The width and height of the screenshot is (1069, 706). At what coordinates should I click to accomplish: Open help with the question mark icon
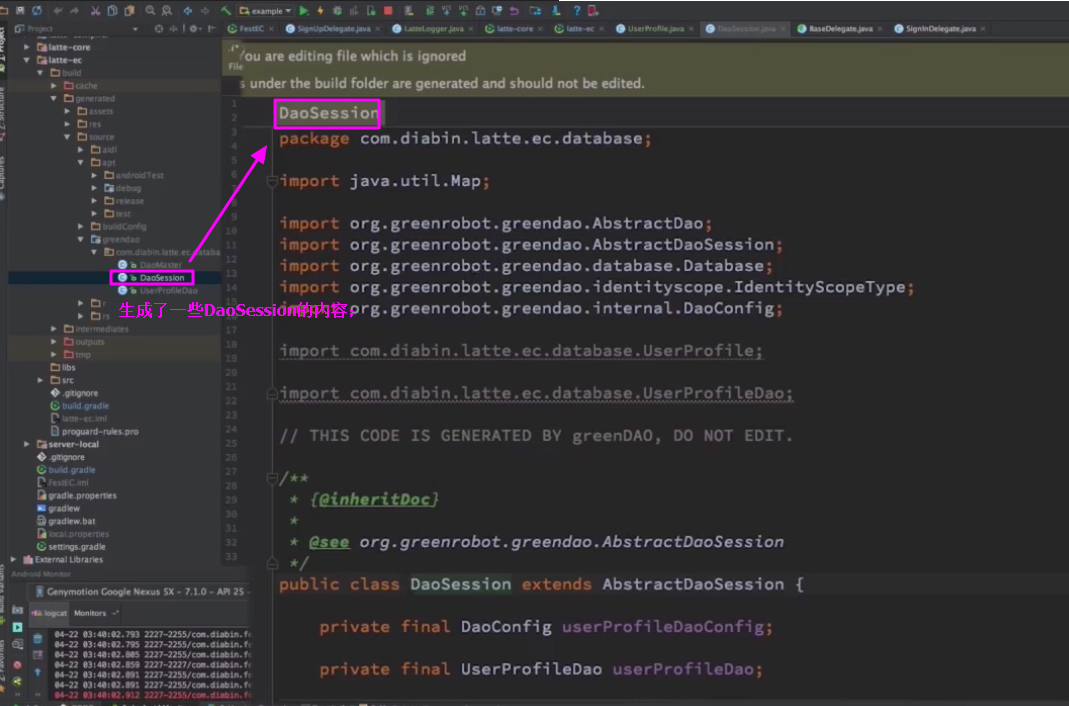(x=577, y=11)
